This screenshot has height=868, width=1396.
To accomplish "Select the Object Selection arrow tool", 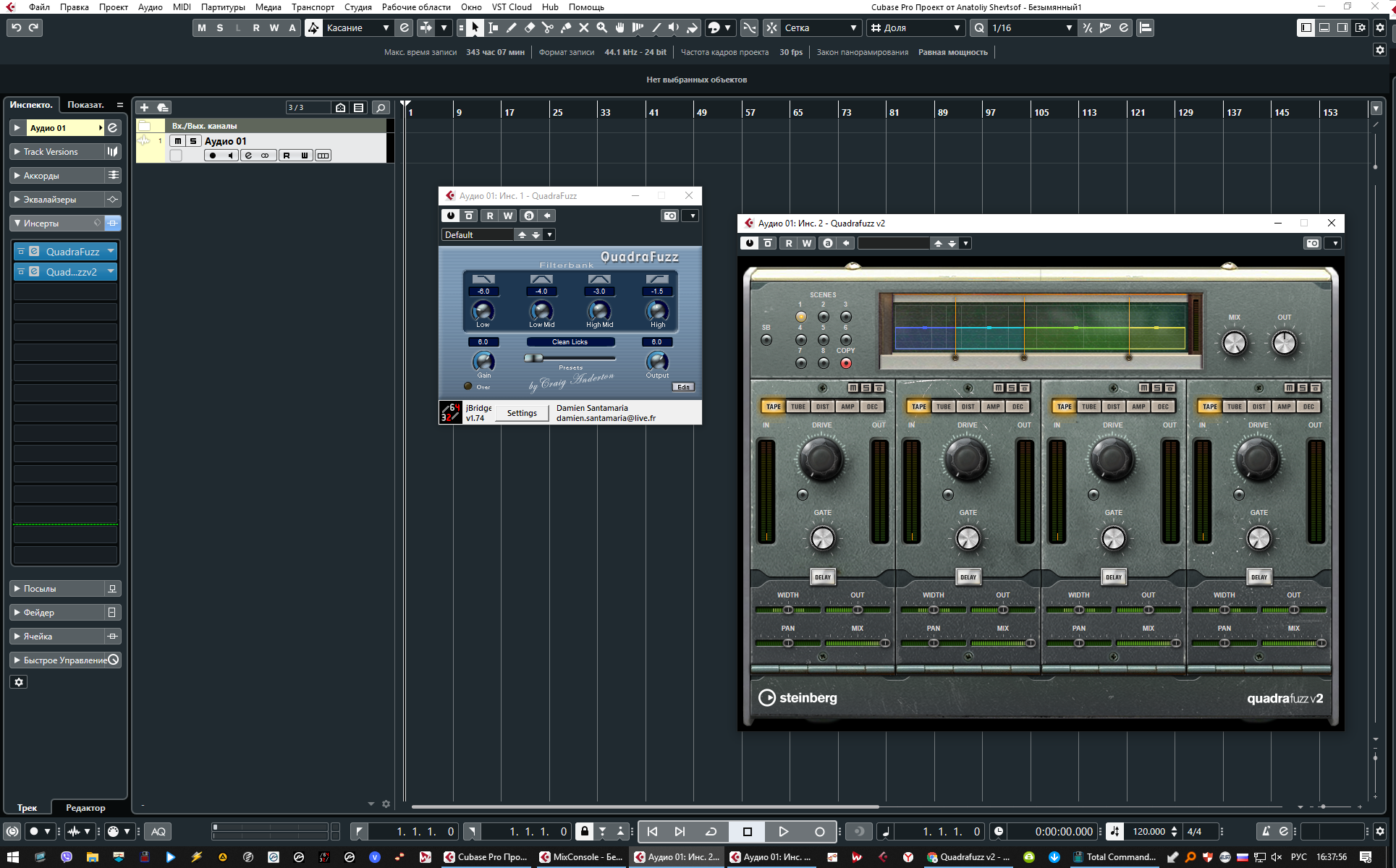I will (x=475, y=27).
